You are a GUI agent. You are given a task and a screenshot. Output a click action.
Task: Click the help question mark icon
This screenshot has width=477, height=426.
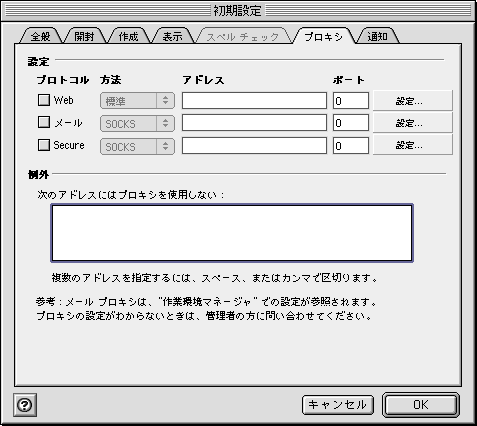25,405
